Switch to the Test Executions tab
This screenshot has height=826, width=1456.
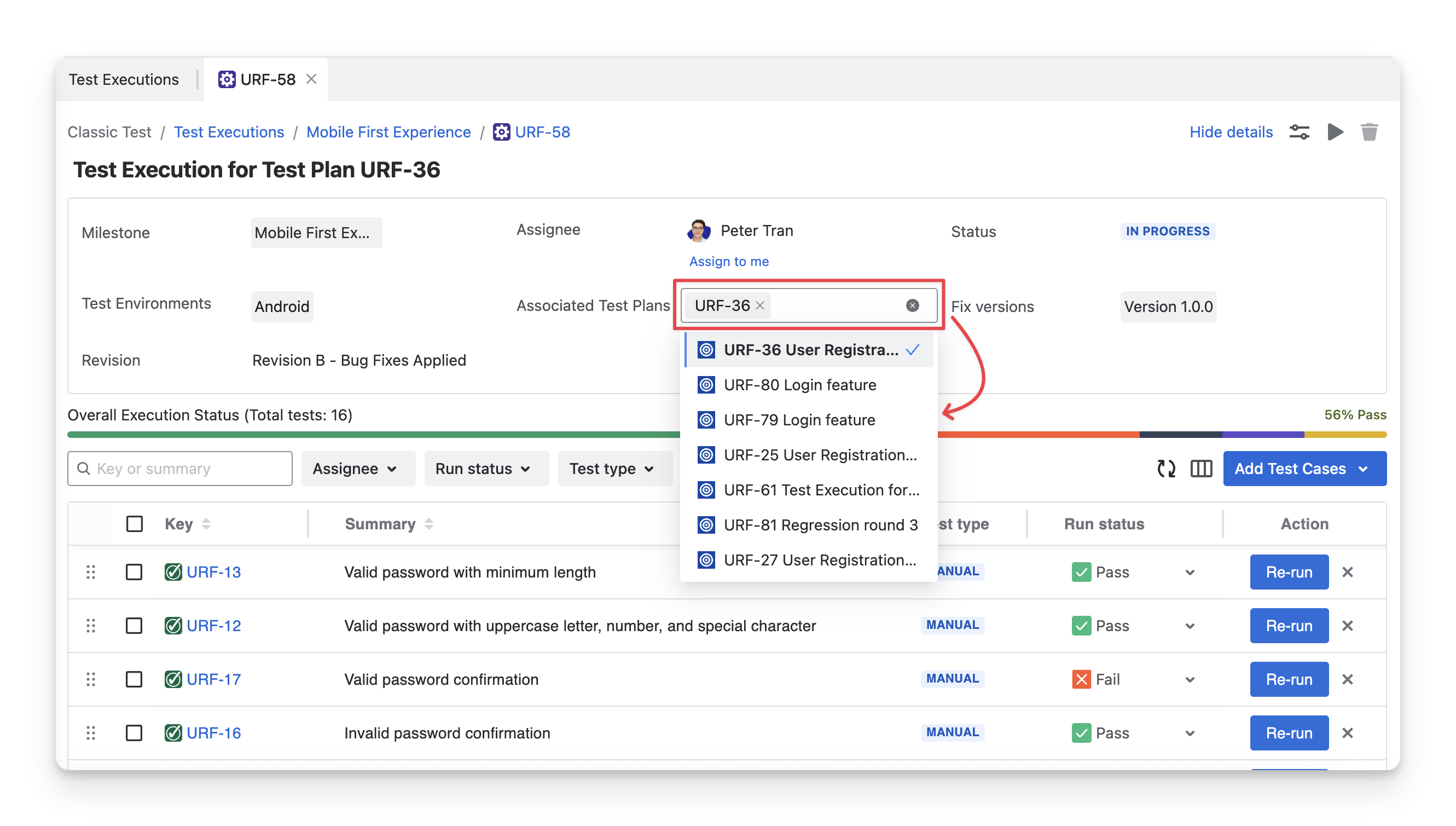[x=124, y=79]
